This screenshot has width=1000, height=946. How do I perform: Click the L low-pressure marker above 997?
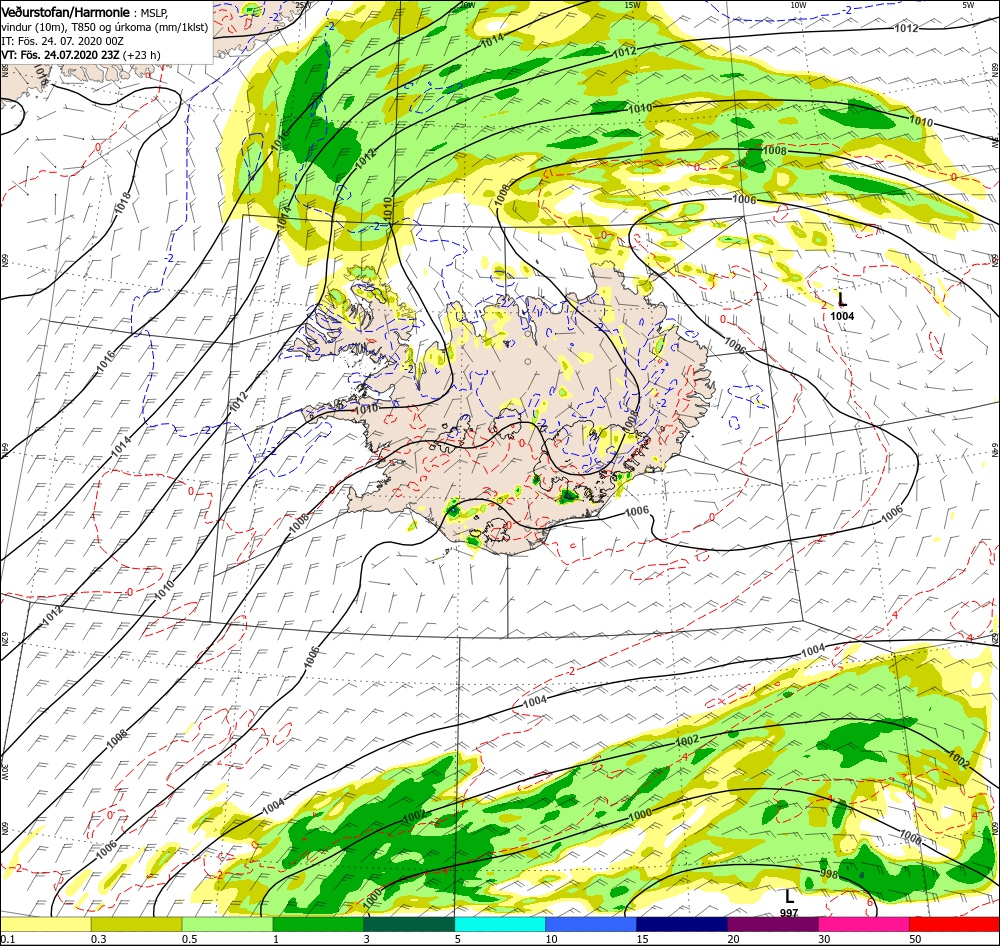[x=790, y=896]
